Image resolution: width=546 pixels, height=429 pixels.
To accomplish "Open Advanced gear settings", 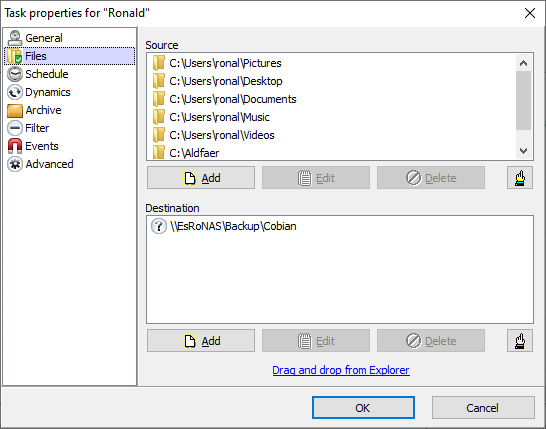I will pos(40,164).
